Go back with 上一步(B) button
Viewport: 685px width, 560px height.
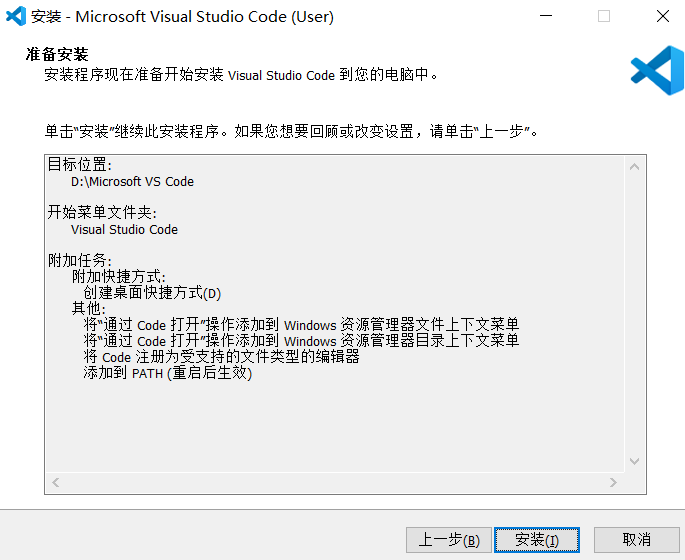click(449, 540)
